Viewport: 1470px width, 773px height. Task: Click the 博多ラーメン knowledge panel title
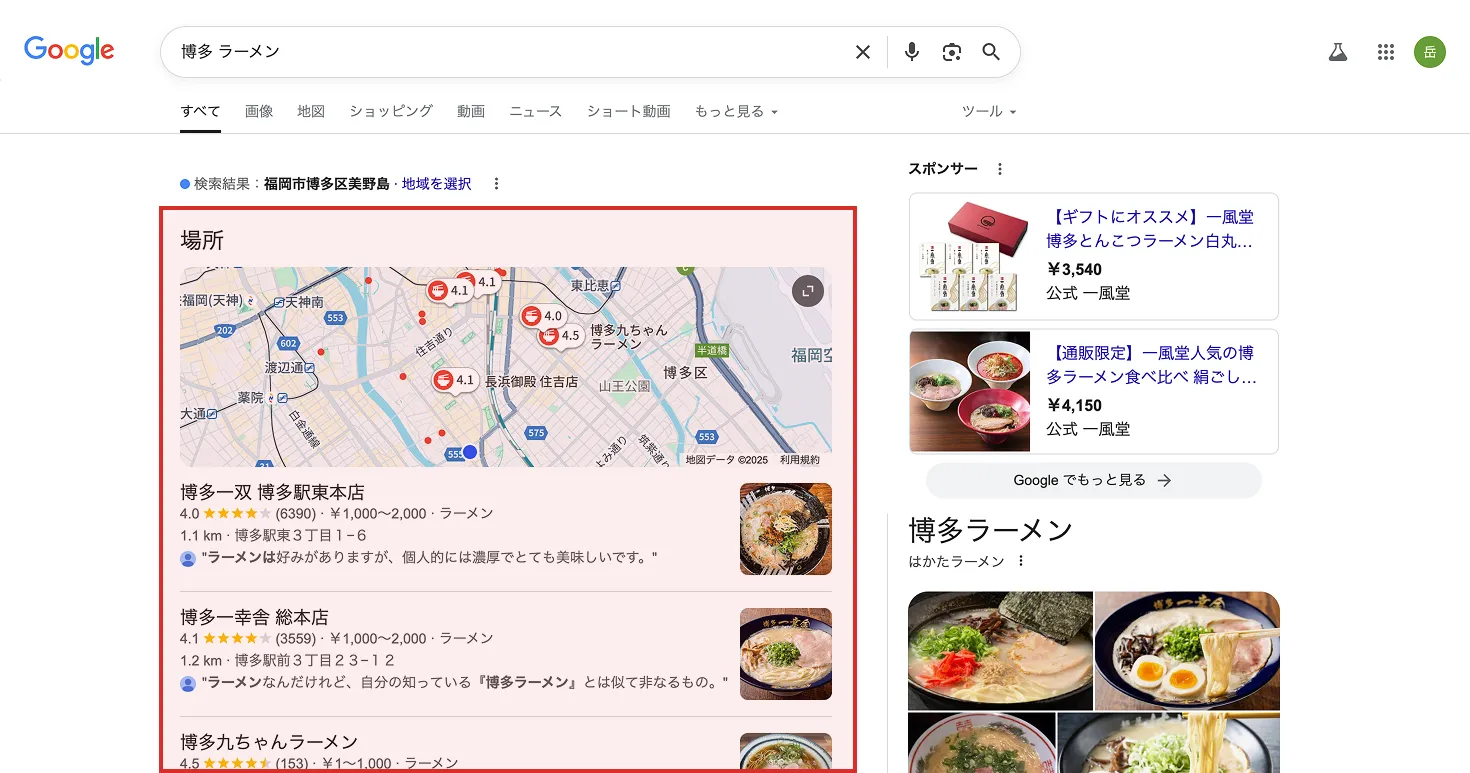click(x=990, y=529)
